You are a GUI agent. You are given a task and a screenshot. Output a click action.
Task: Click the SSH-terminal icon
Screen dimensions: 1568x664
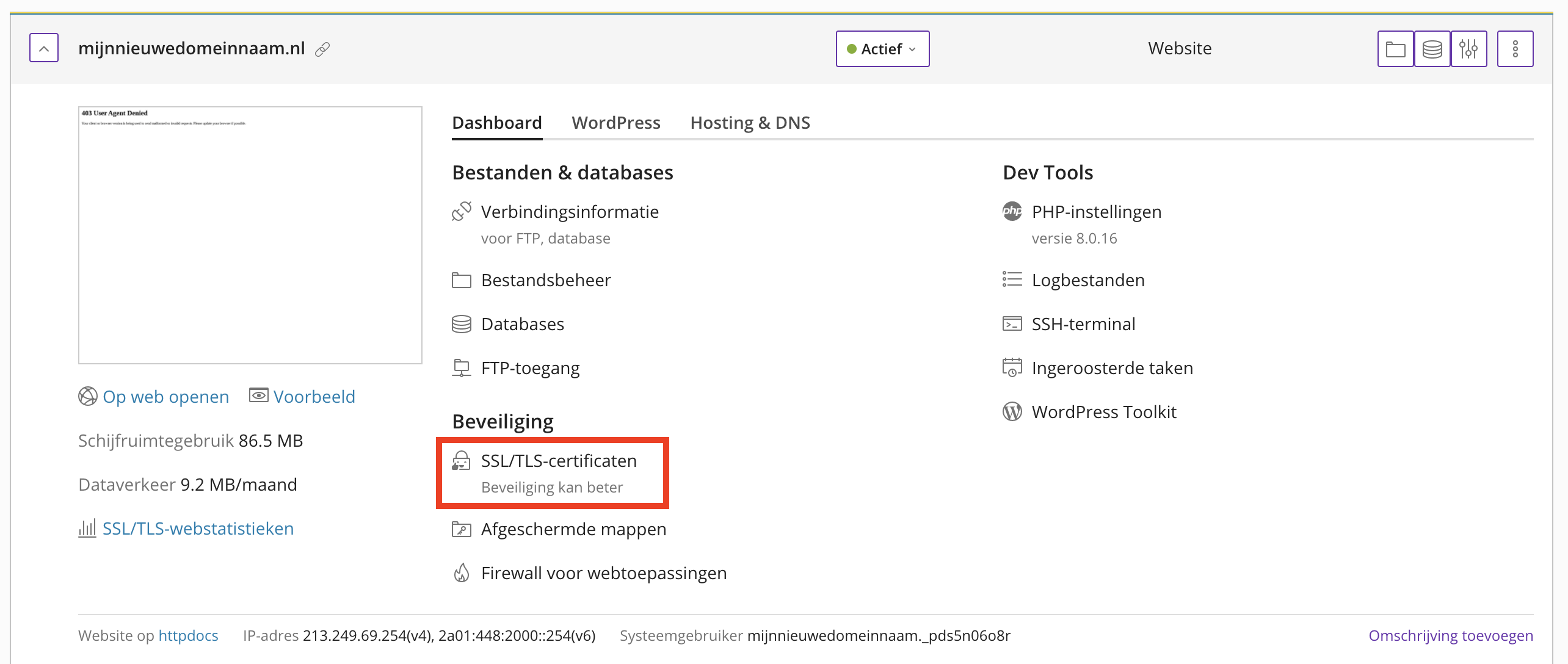[x=1012, y=324]
